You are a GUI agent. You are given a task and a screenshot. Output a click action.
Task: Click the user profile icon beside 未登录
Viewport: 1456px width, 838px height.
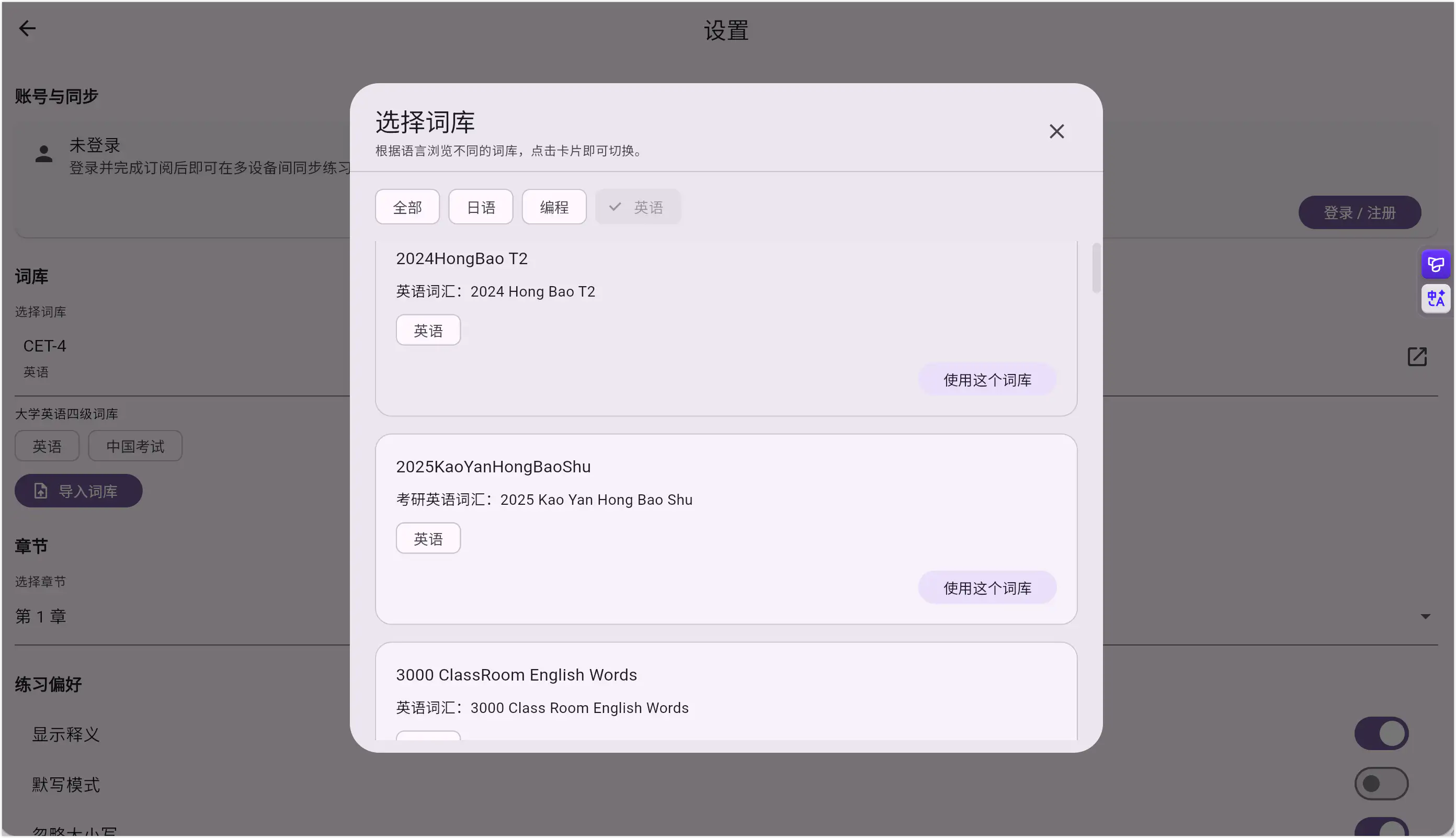[x=44, y=153]
